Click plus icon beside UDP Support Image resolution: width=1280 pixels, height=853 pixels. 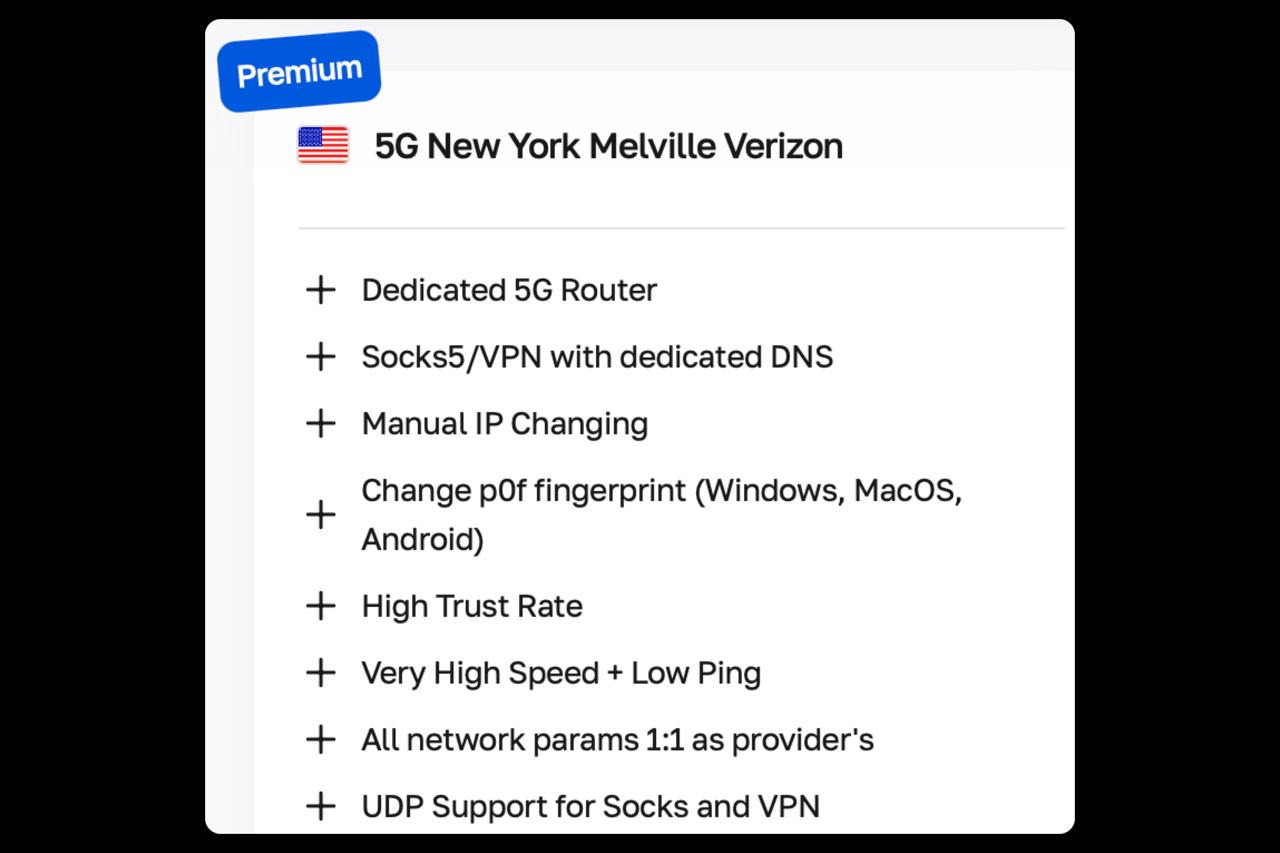(320, 806)
